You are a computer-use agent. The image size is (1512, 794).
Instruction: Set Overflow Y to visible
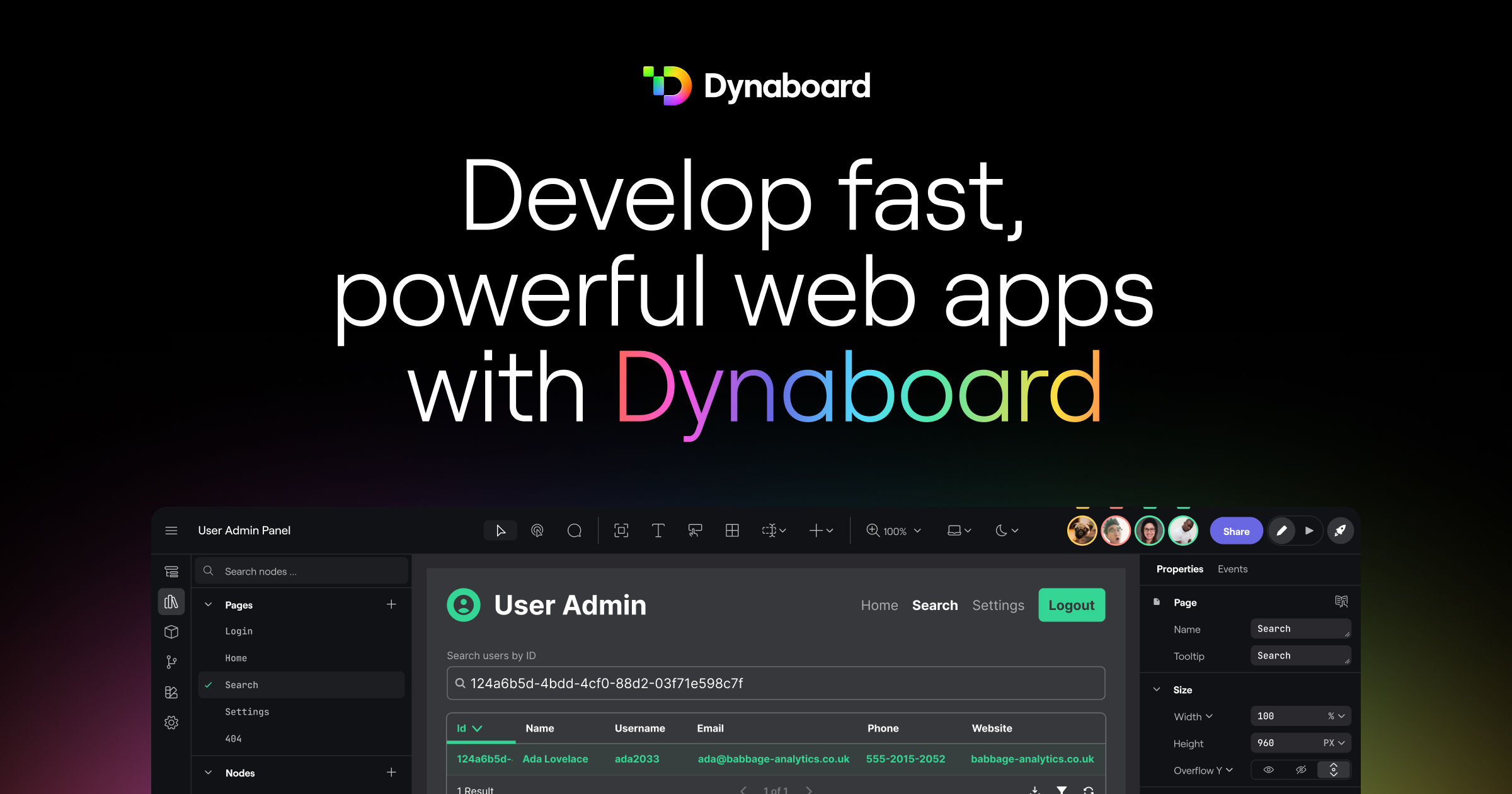point(1269,769)
